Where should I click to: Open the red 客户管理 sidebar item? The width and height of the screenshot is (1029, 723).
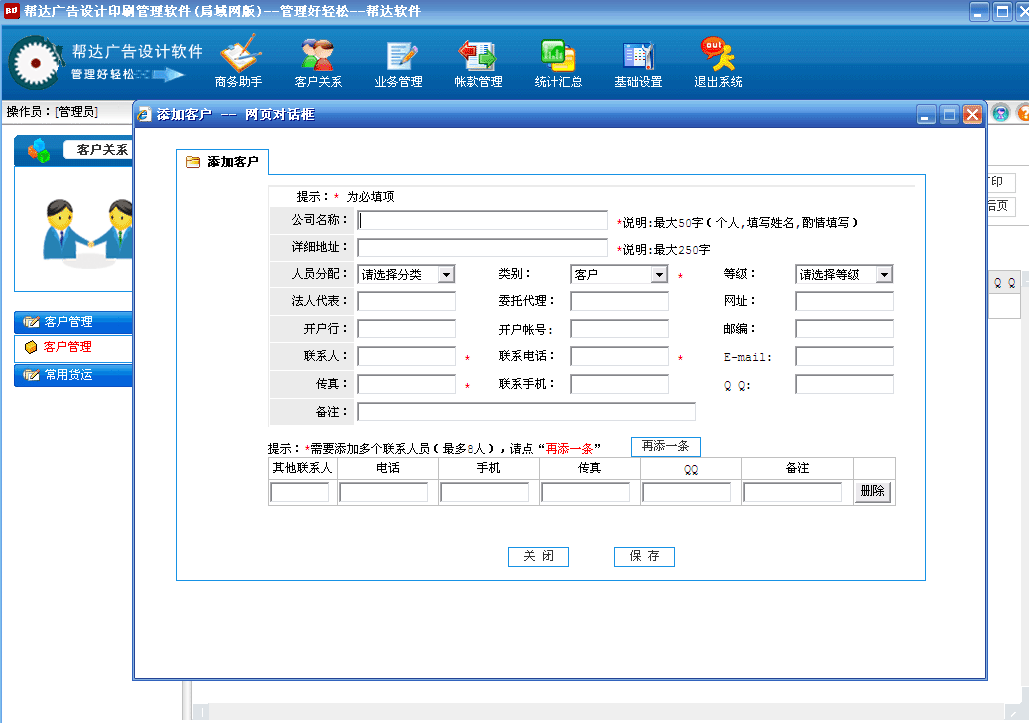pyautogui.click(x=68, y=347)
